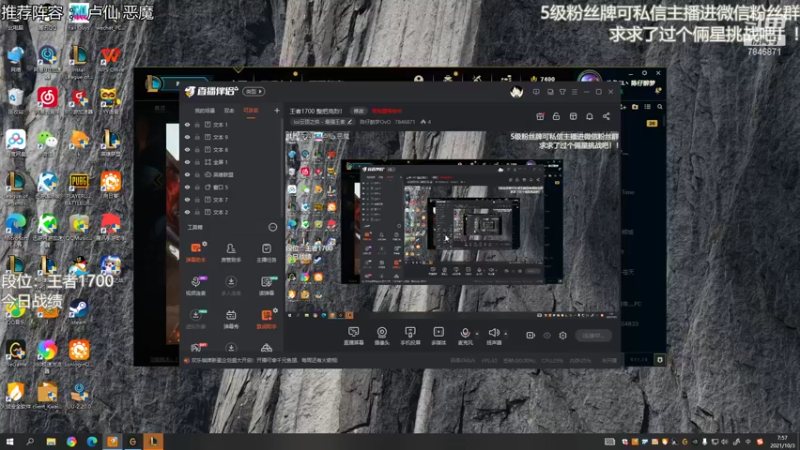Open WeChat desktop shortcut
This screenshot has width=800, height=450.
pyautogui.click(x=47, y=144)
